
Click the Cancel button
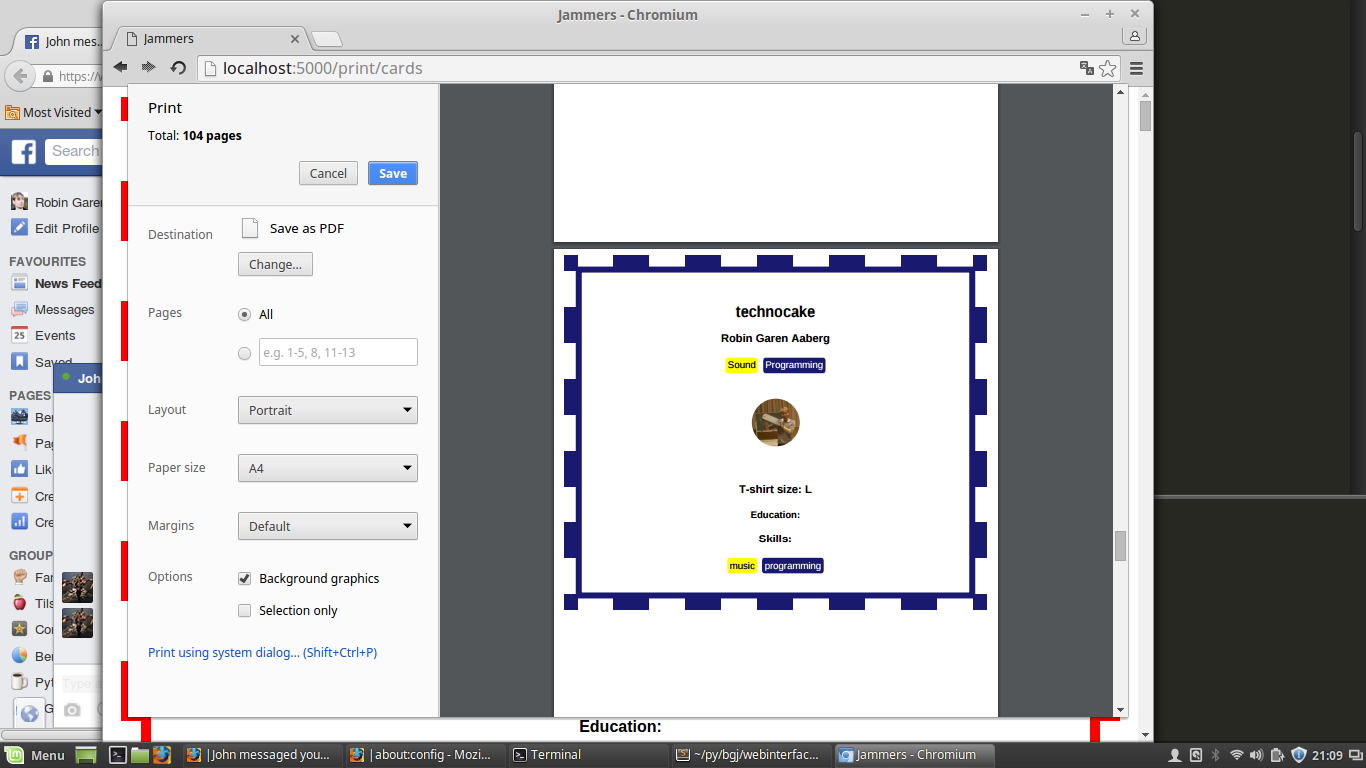328,173
